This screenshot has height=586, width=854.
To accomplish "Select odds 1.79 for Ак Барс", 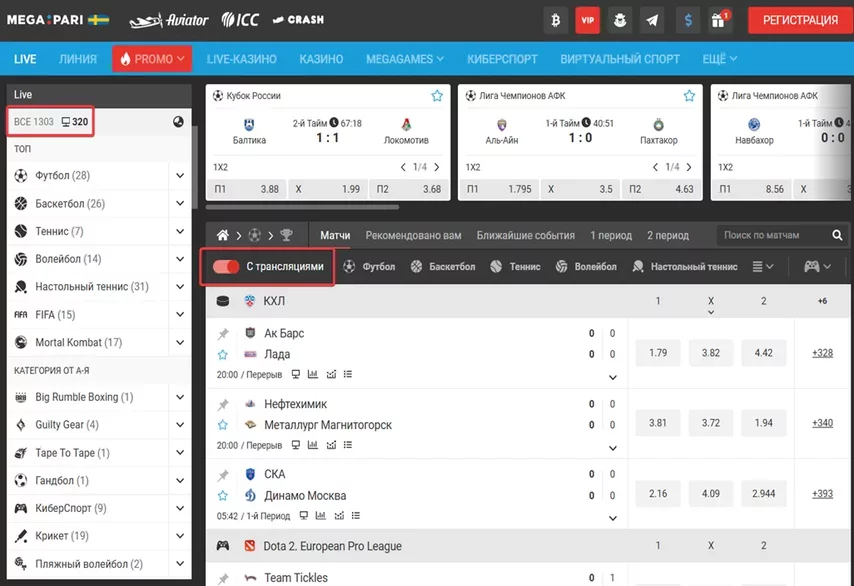I will click(658, 353).
